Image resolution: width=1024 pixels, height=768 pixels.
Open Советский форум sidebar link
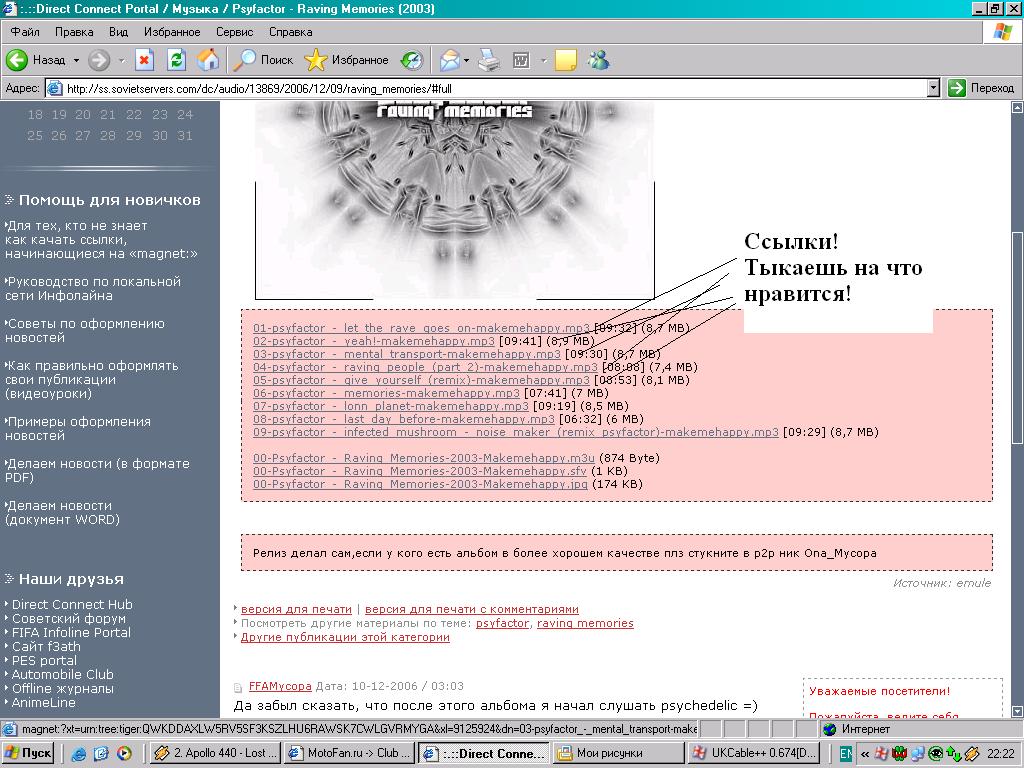(69, 618)
